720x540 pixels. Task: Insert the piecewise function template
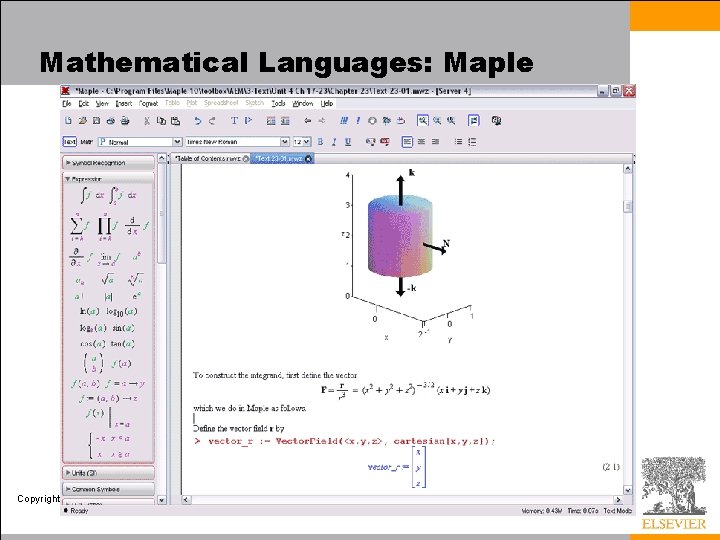pos(110,446)
